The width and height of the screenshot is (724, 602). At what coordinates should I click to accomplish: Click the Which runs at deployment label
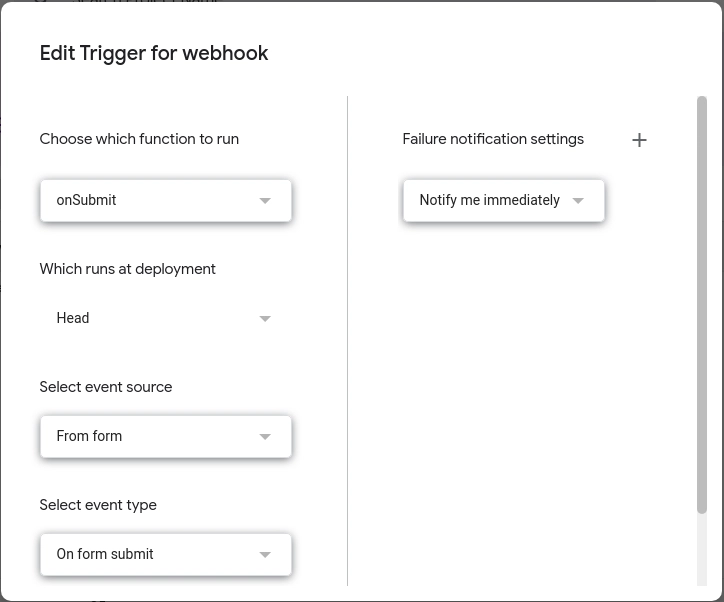[x=127, y=269]
